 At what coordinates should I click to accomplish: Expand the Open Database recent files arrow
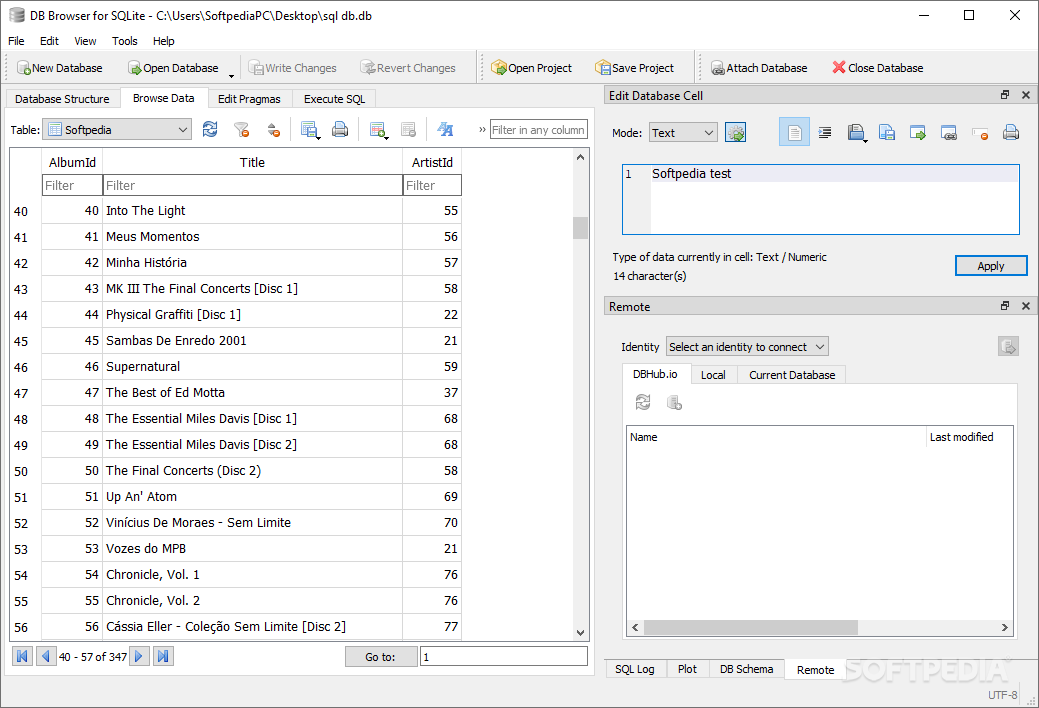pyautogui.click(x=231, y=75)
